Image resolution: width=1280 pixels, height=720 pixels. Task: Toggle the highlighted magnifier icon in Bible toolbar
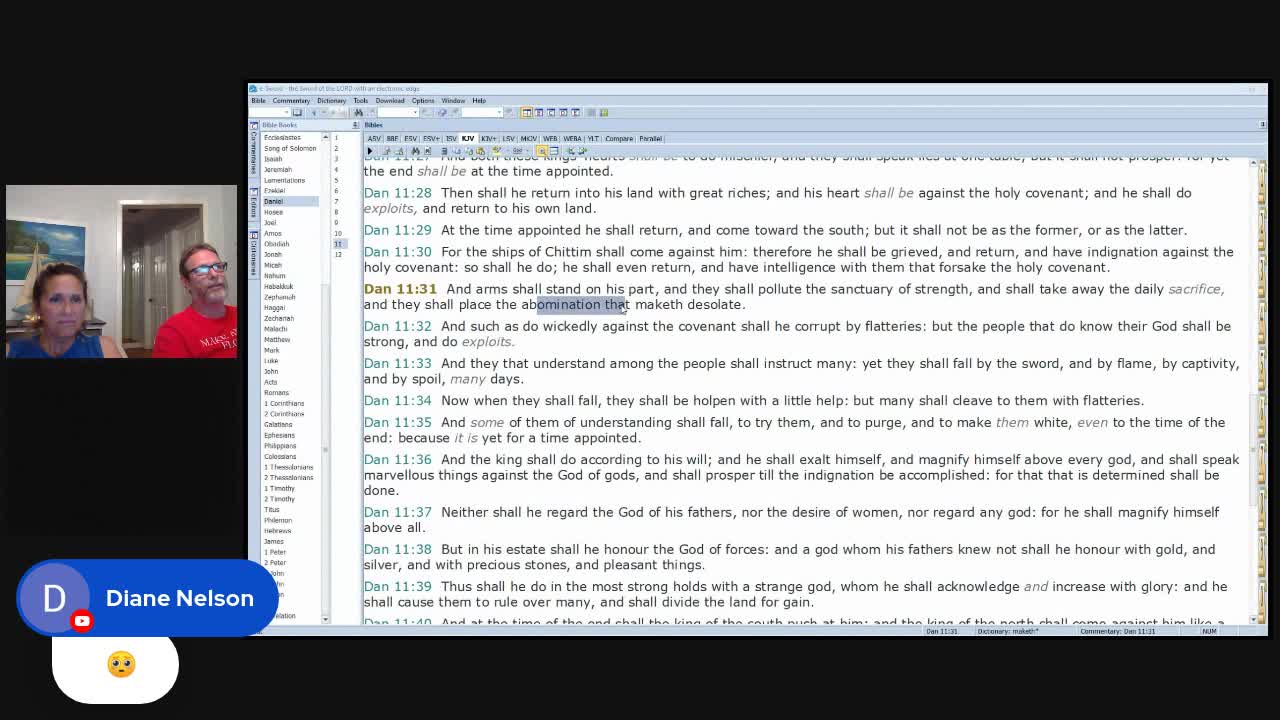542,151
